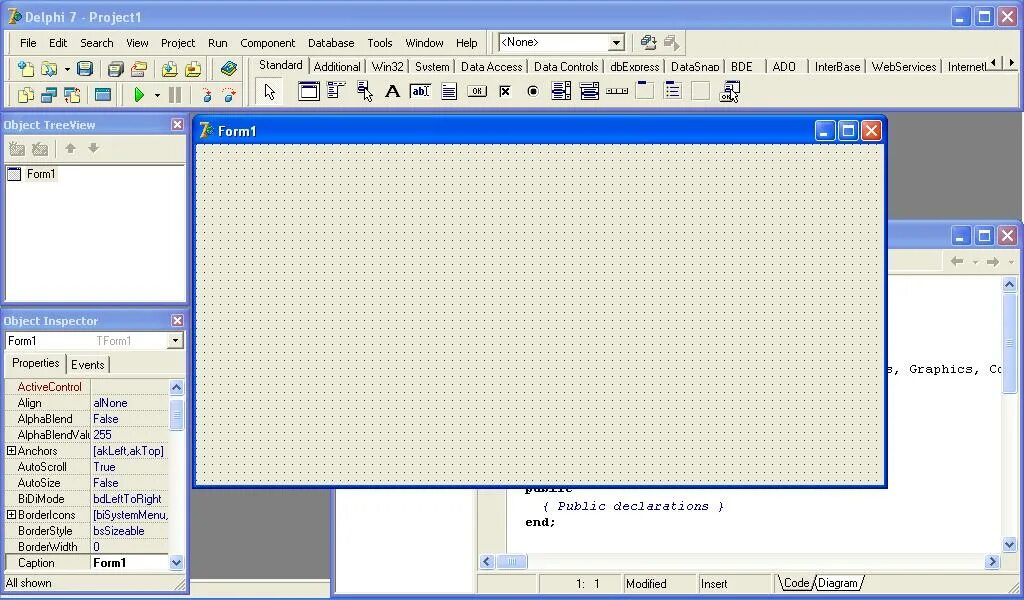This screenshot has height=600, width=1024.
Task: Click the New Form toolbar icon
Action: [103, 95]
